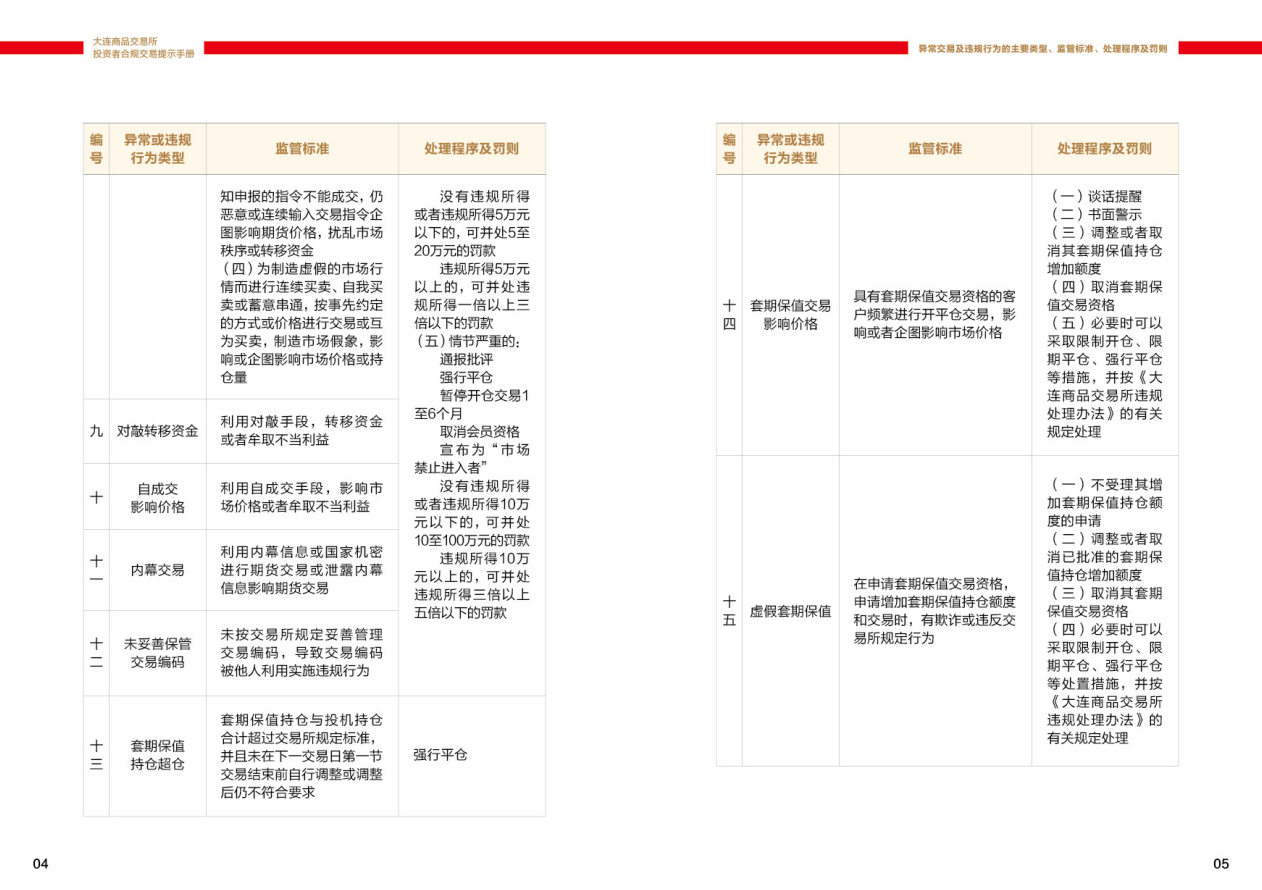Screen dimensions: 1262x890
Task: Click the 利用内幕信息或国家机密 standard description
Action: coord(302,570)
